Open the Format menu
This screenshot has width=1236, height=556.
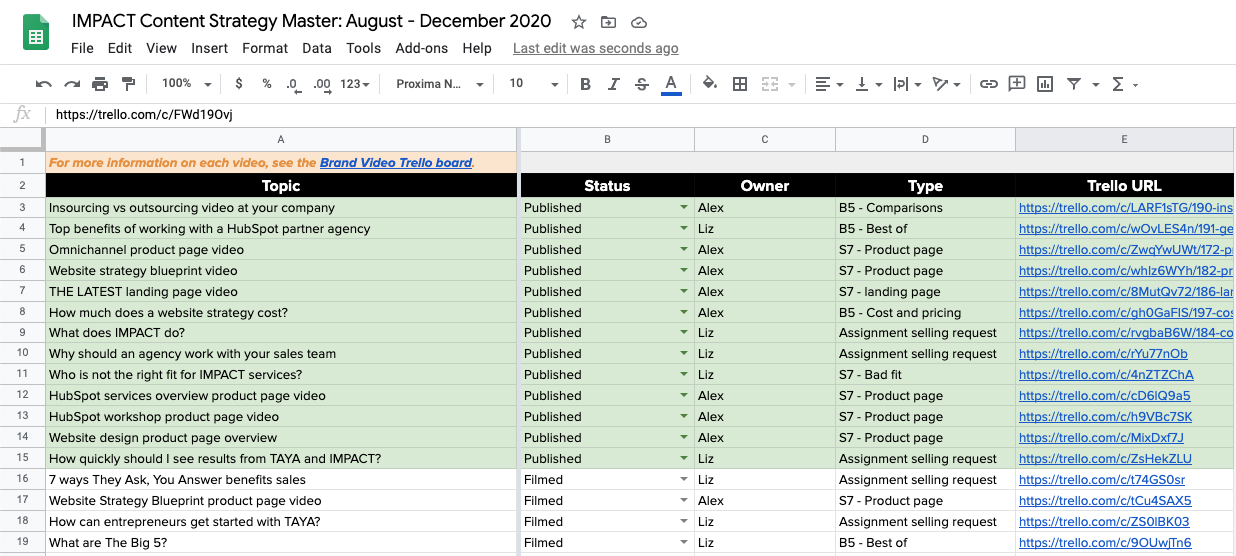click(x=265, y=48)
